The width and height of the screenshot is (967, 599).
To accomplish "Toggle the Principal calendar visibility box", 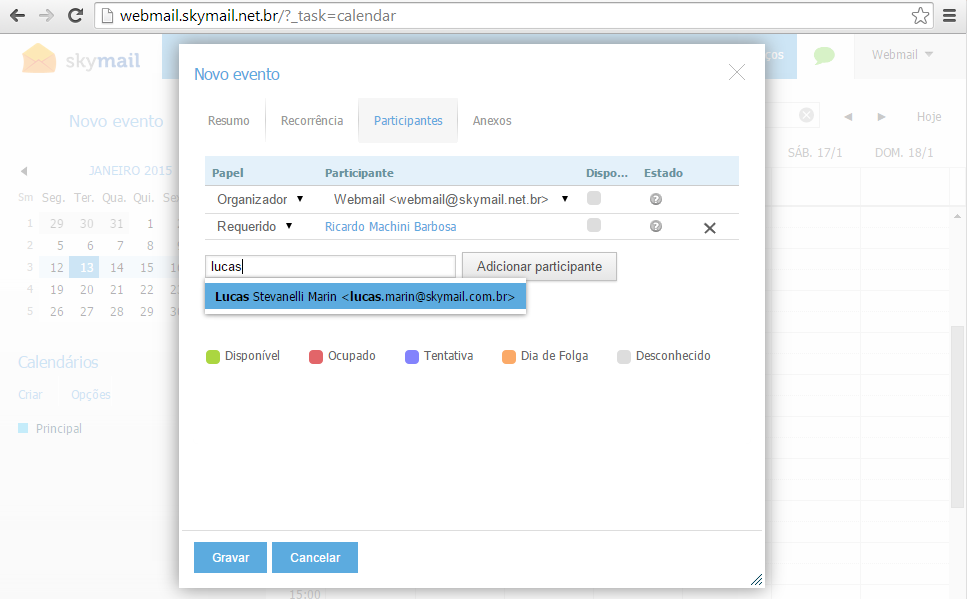I will [x=23, y=428].
